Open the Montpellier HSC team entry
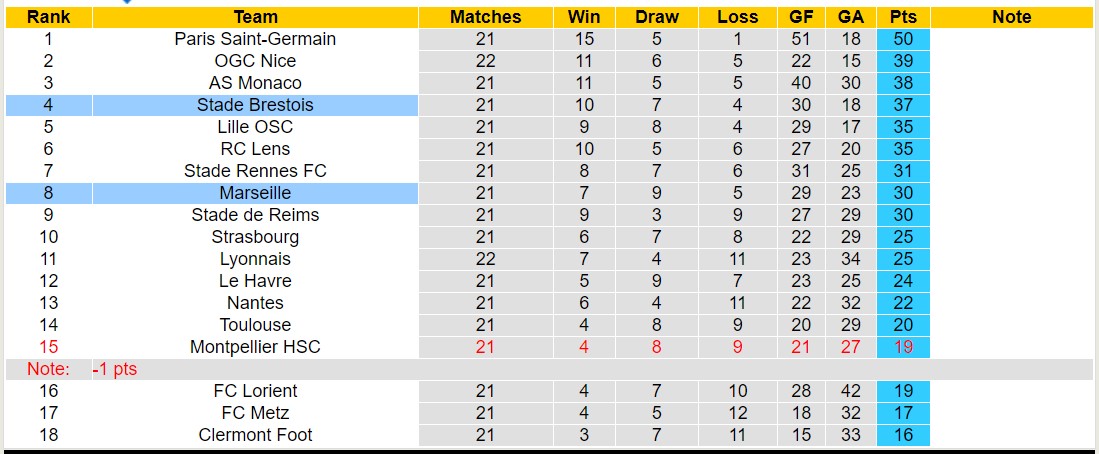 255,347
